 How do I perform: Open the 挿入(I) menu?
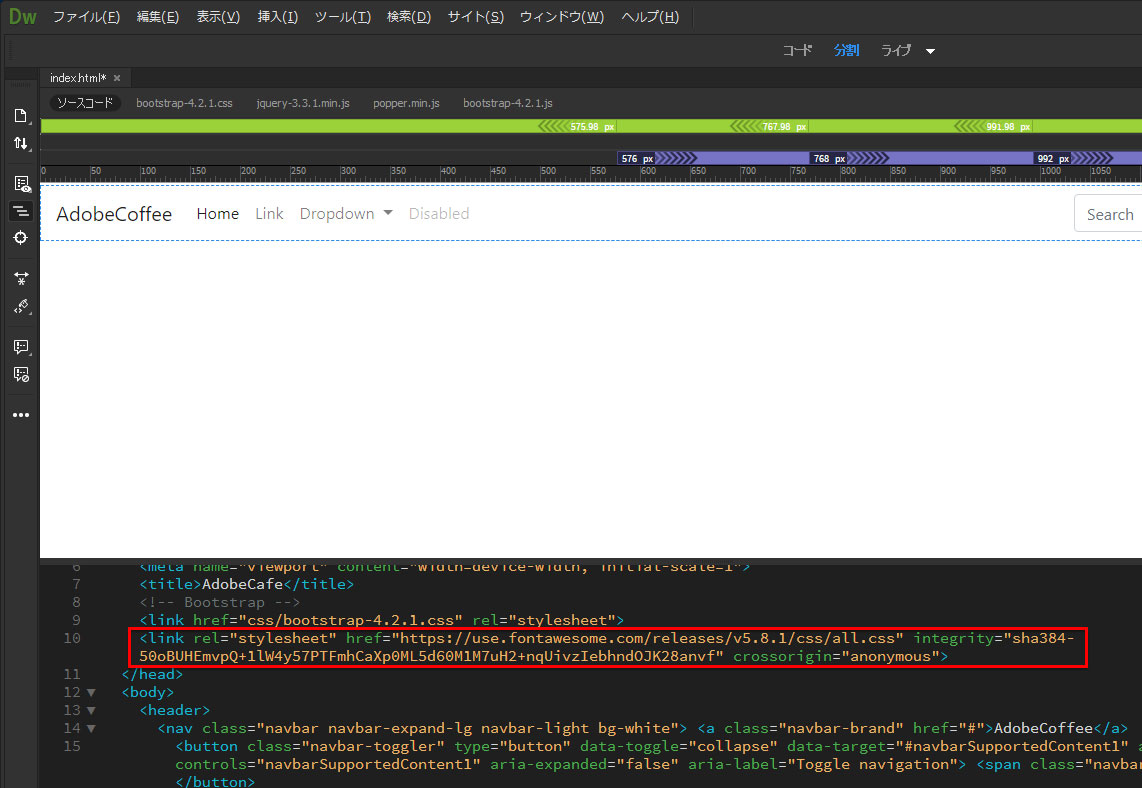(x=277, y=17)
